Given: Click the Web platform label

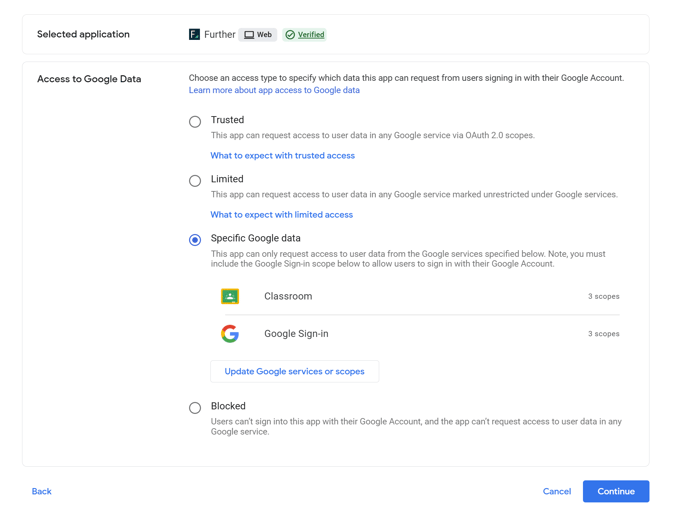Looking at the screenshot, I should 264,35.
